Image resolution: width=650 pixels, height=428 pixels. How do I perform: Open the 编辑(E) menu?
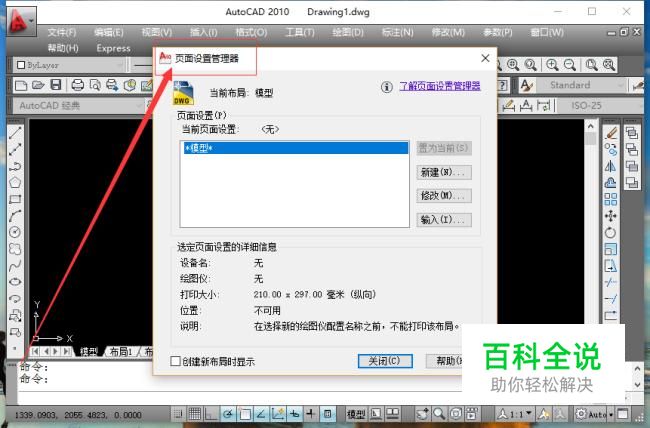(x=109, y=32)
